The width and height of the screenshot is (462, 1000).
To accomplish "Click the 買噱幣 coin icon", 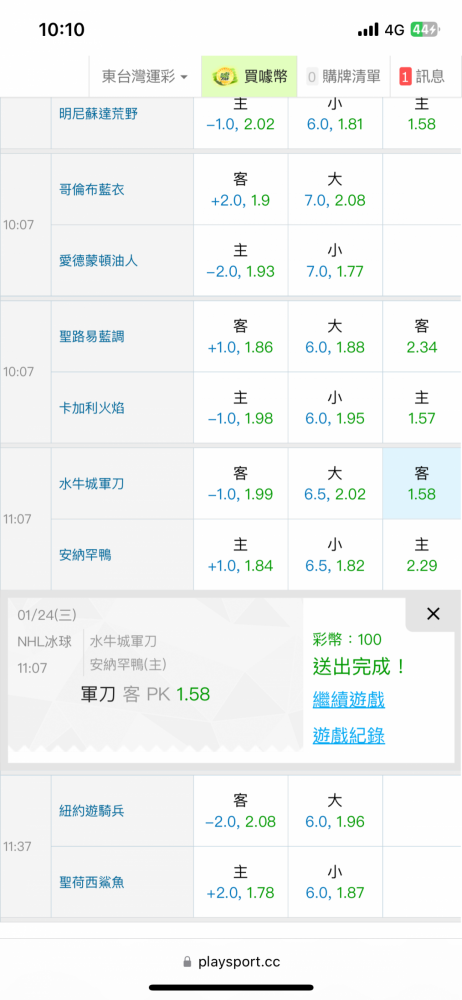I will click(x=223, y=77).
